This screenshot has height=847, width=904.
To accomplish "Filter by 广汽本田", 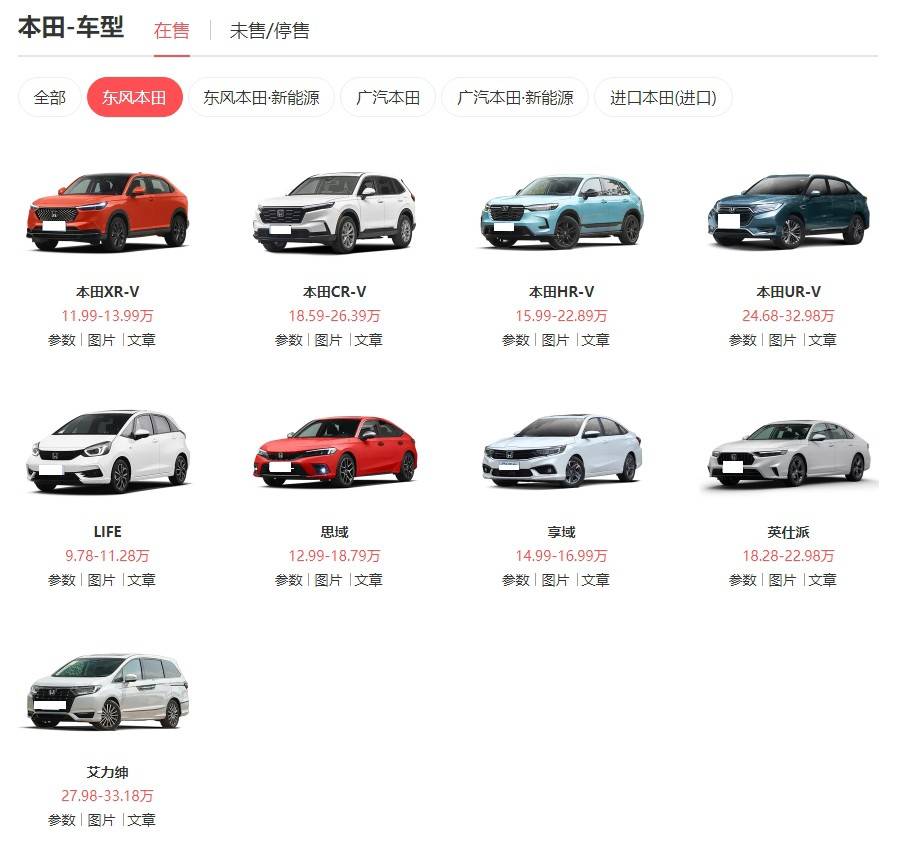I will pos(387,97).
